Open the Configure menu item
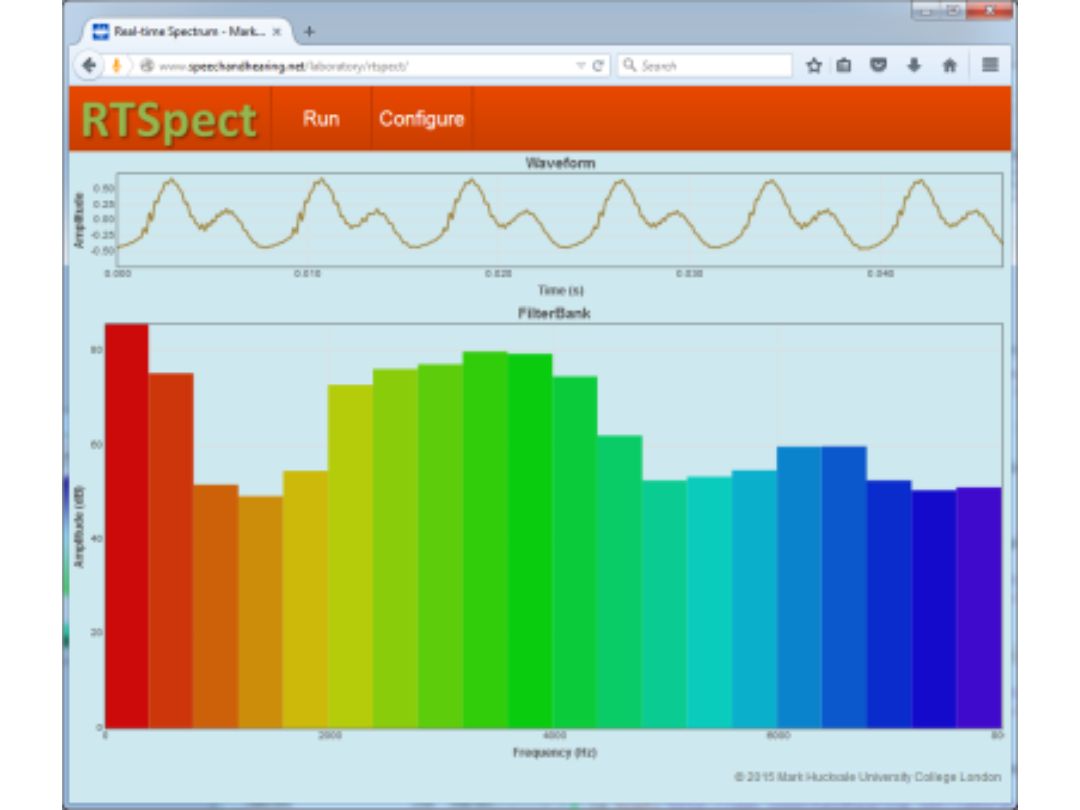 422,118
